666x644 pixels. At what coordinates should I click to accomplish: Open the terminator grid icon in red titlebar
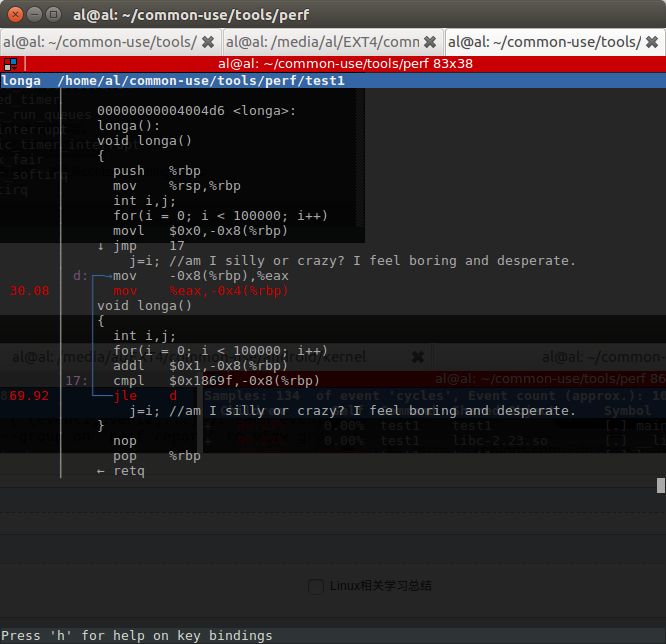coord(10,64)
